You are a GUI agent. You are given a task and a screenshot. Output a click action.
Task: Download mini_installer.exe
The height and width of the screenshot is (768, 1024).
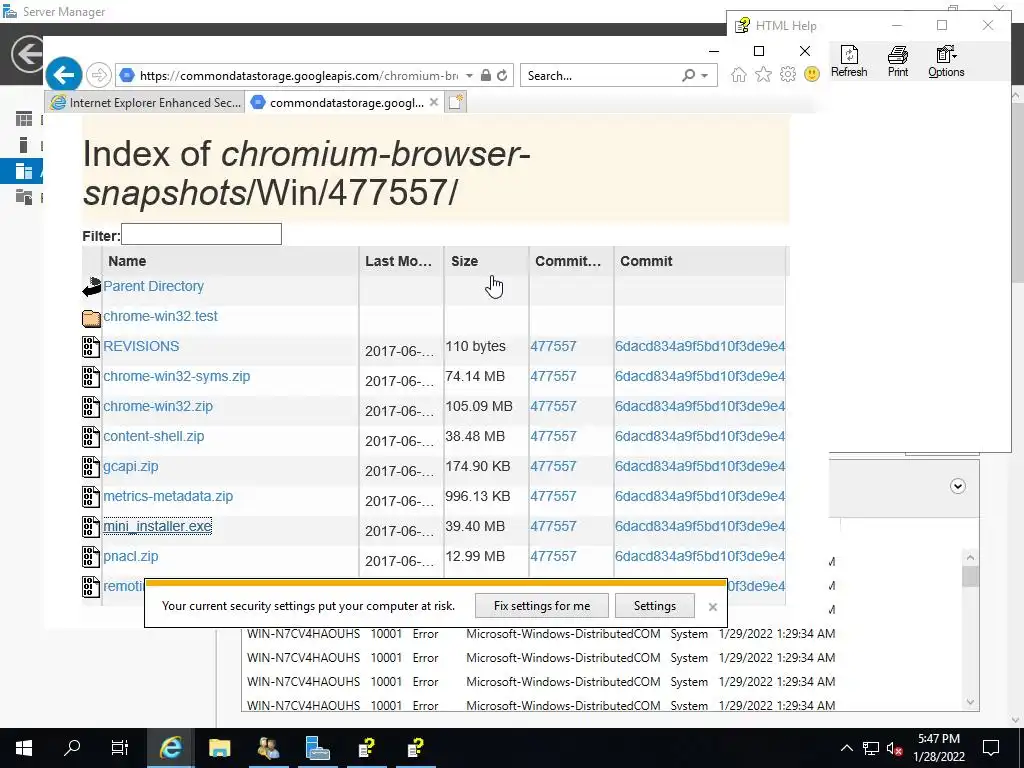pyautogui.click(x=157, y=526)
